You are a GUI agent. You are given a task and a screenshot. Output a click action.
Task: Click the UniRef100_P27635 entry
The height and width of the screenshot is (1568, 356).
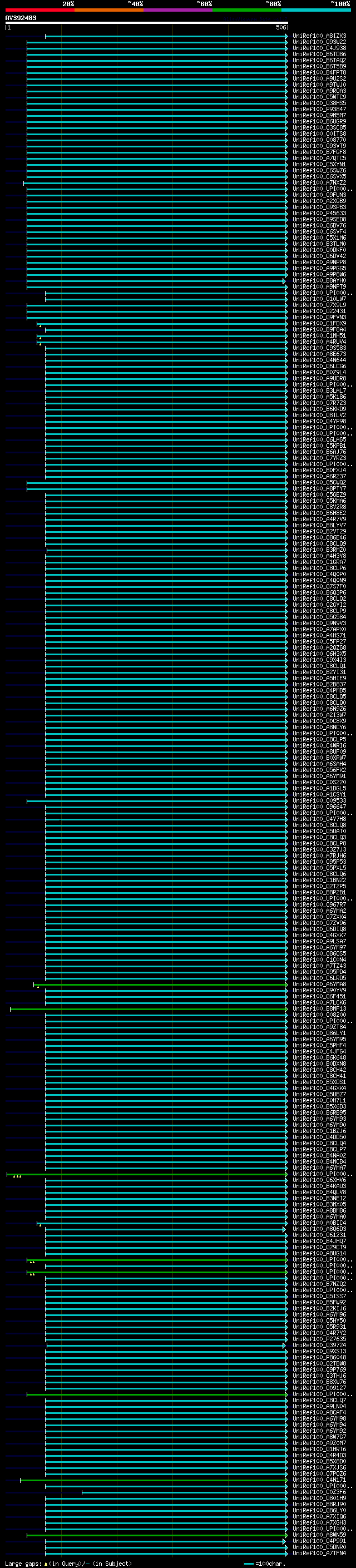point(319,1338)
